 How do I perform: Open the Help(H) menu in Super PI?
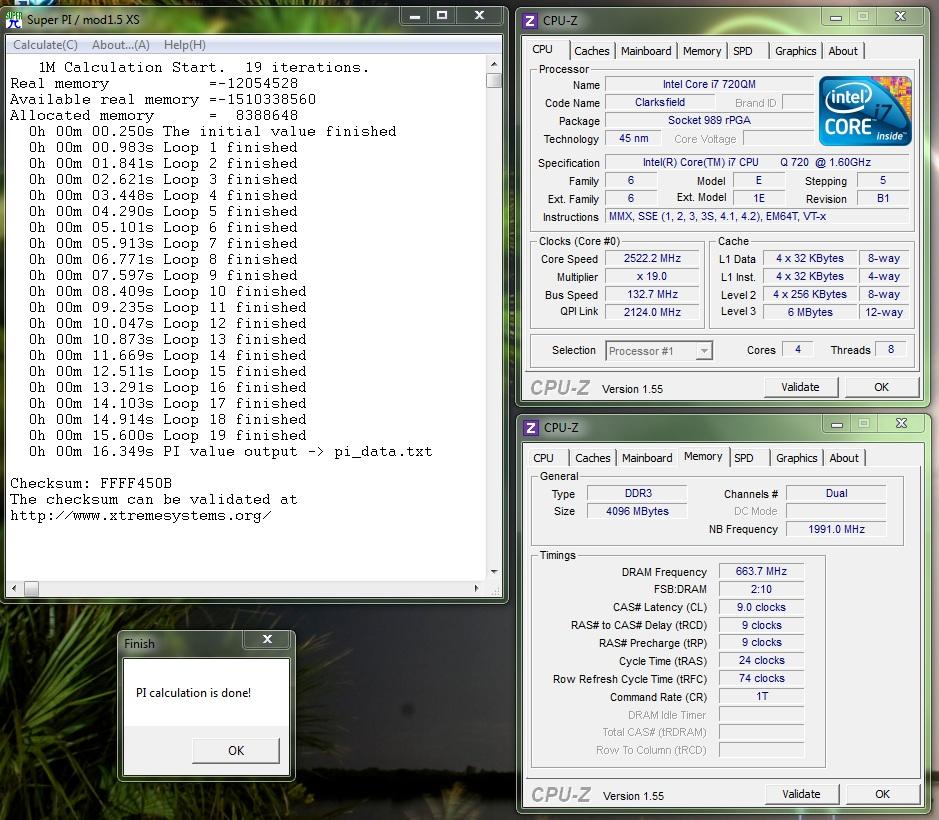tap(184, 45)
